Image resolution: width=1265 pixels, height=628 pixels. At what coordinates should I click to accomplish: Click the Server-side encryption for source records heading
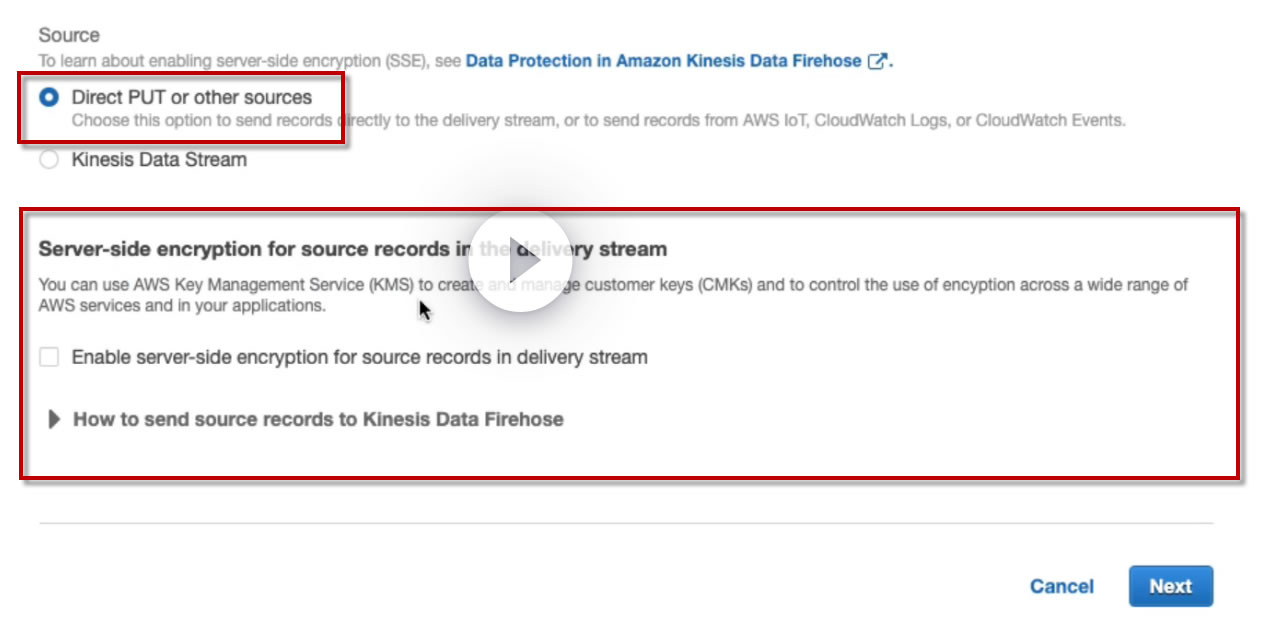(x=250, y=249)
